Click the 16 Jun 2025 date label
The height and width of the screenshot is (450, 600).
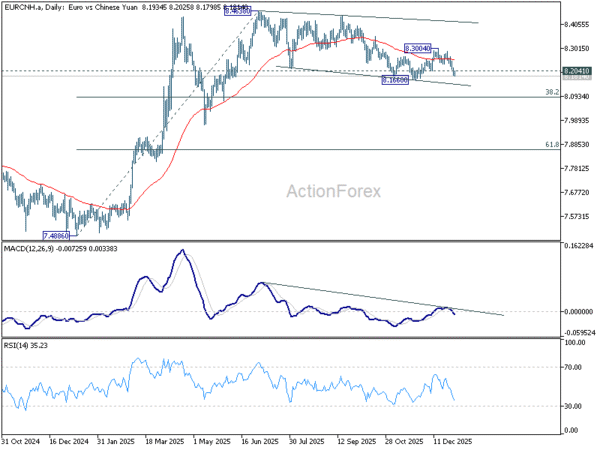[260, 441]
